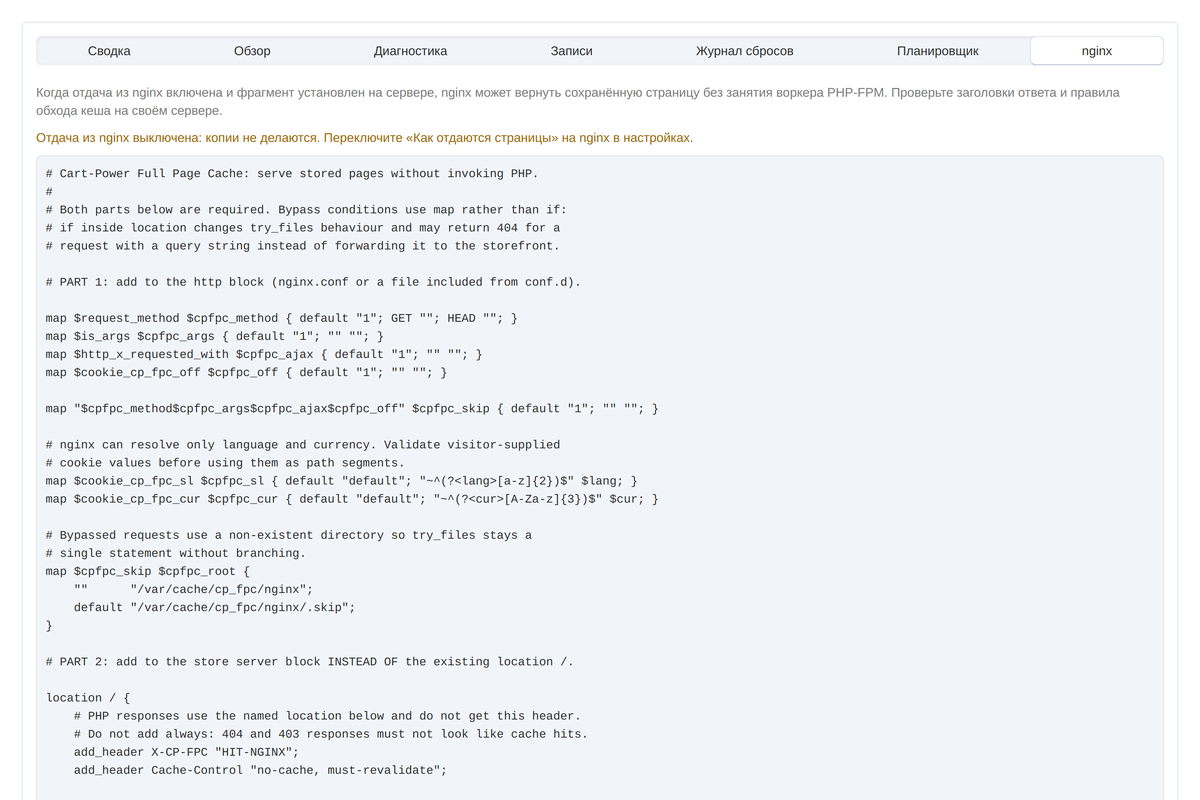
Task: Click the 'add_header Cache-Control' line
Action: pos(260,770)
